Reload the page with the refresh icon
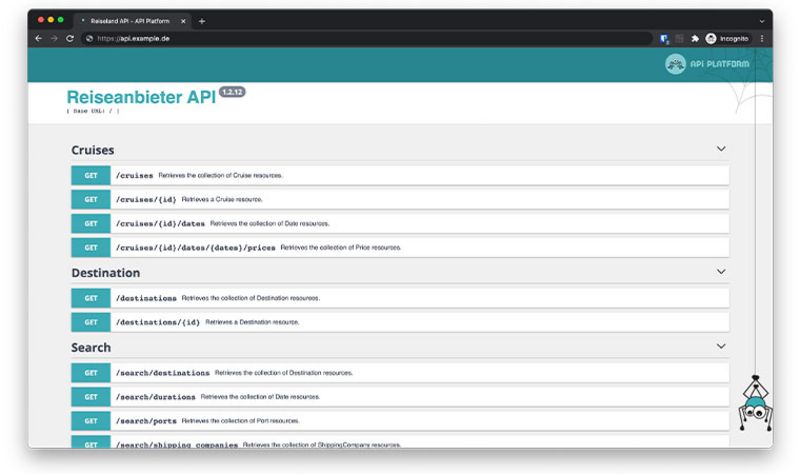Viewport: 800px width, 474px height. point(69,38)
